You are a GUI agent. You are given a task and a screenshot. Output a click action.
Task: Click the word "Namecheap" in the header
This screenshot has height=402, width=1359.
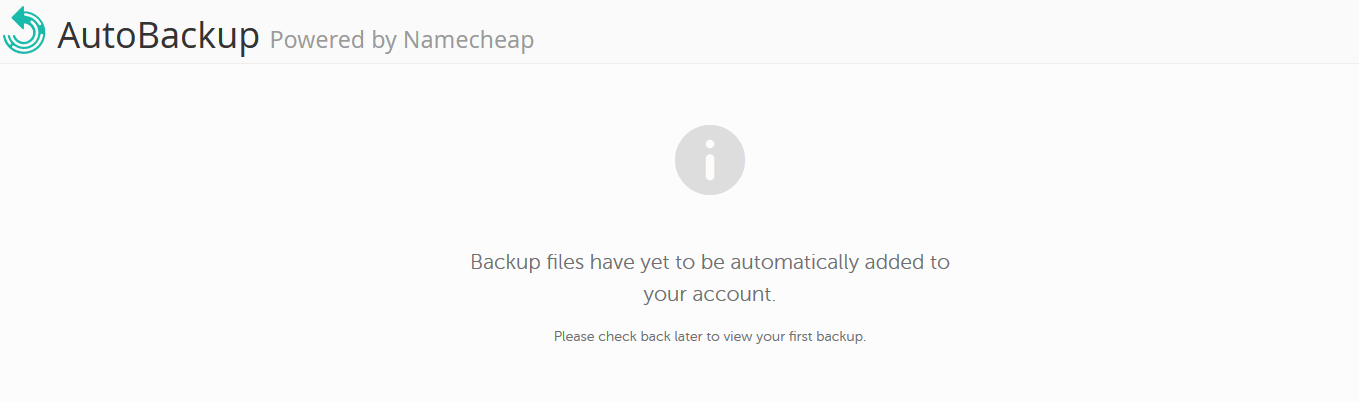tap(468, 40)
